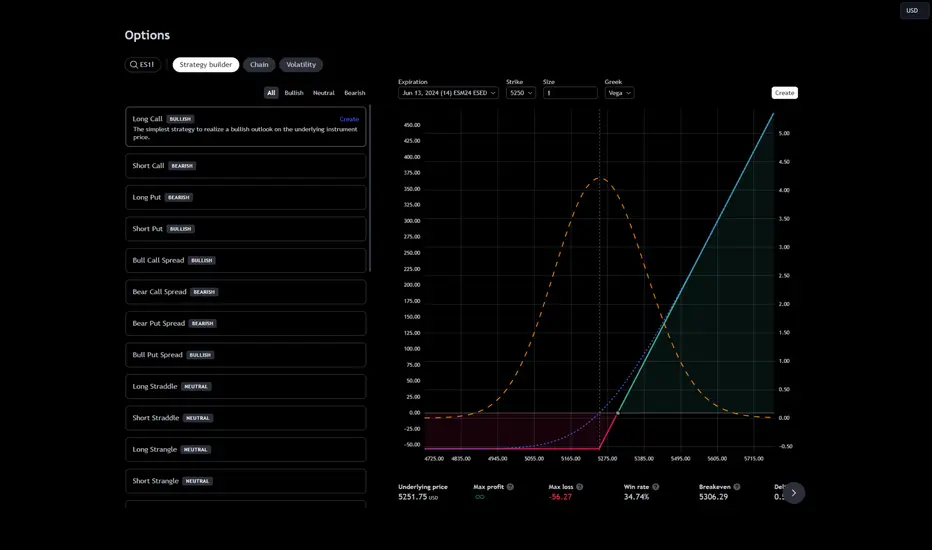Image resolution: width=932 pixels, height=550 pixels.
Task: Click the Options page heading
Action: click(x=147, y=35)
